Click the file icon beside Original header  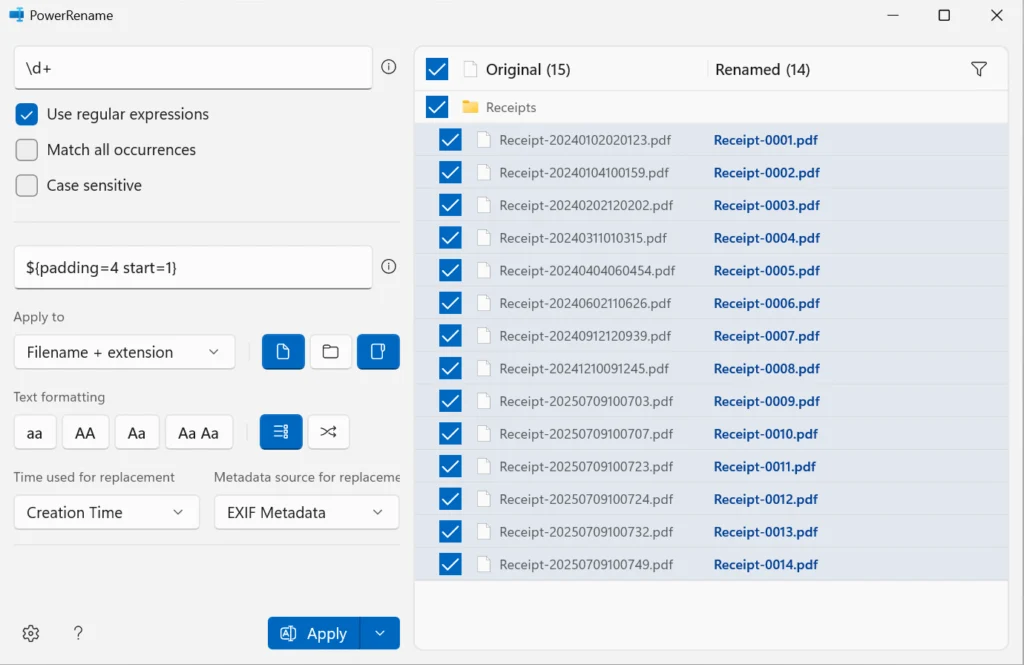[470, 69]
